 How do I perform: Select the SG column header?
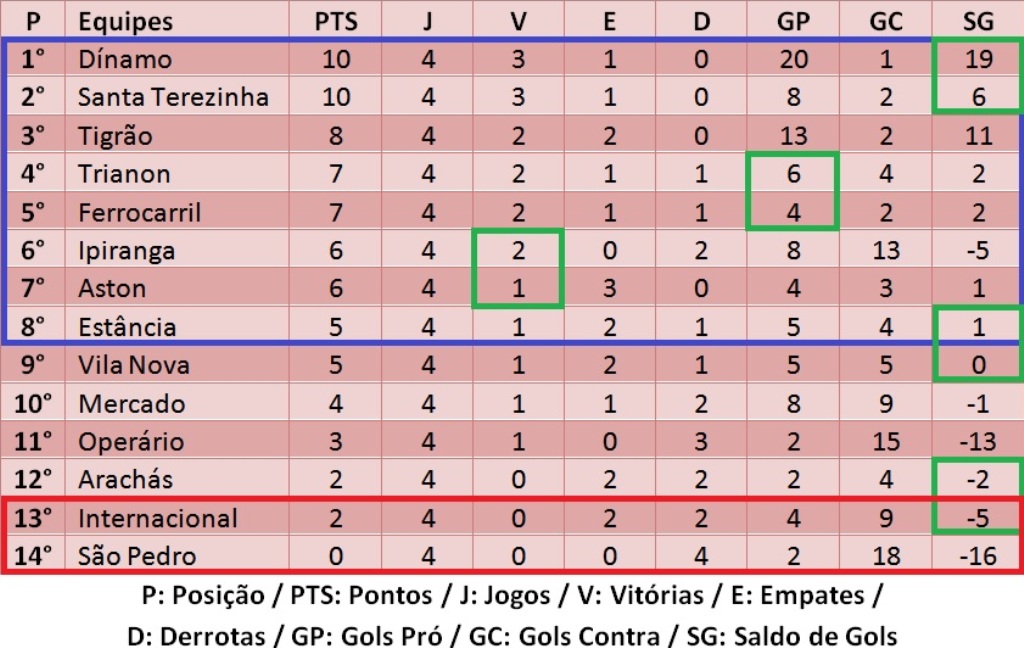point(978,21)
